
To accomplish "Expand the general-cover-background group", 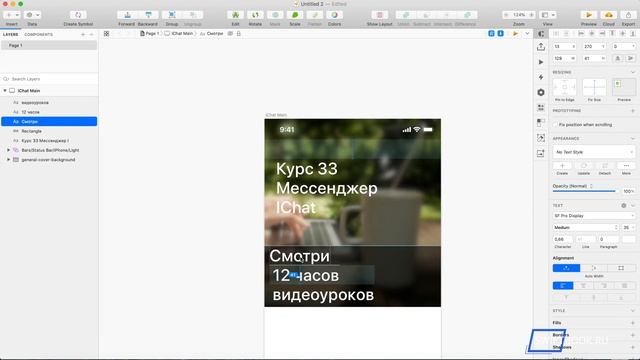I will coord(9,160).
